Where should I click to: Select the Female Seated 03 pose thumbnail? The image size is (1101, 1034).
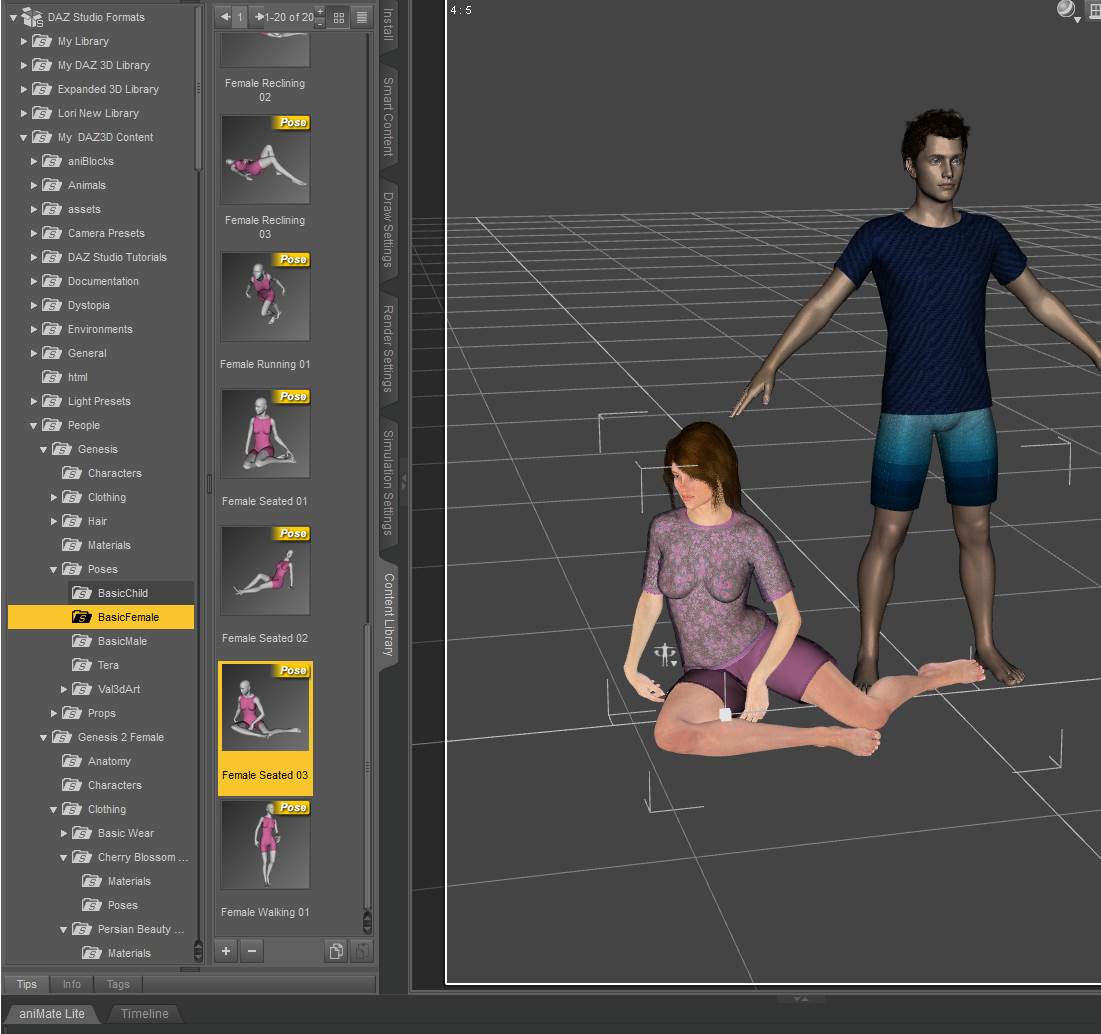coord(265,707)
